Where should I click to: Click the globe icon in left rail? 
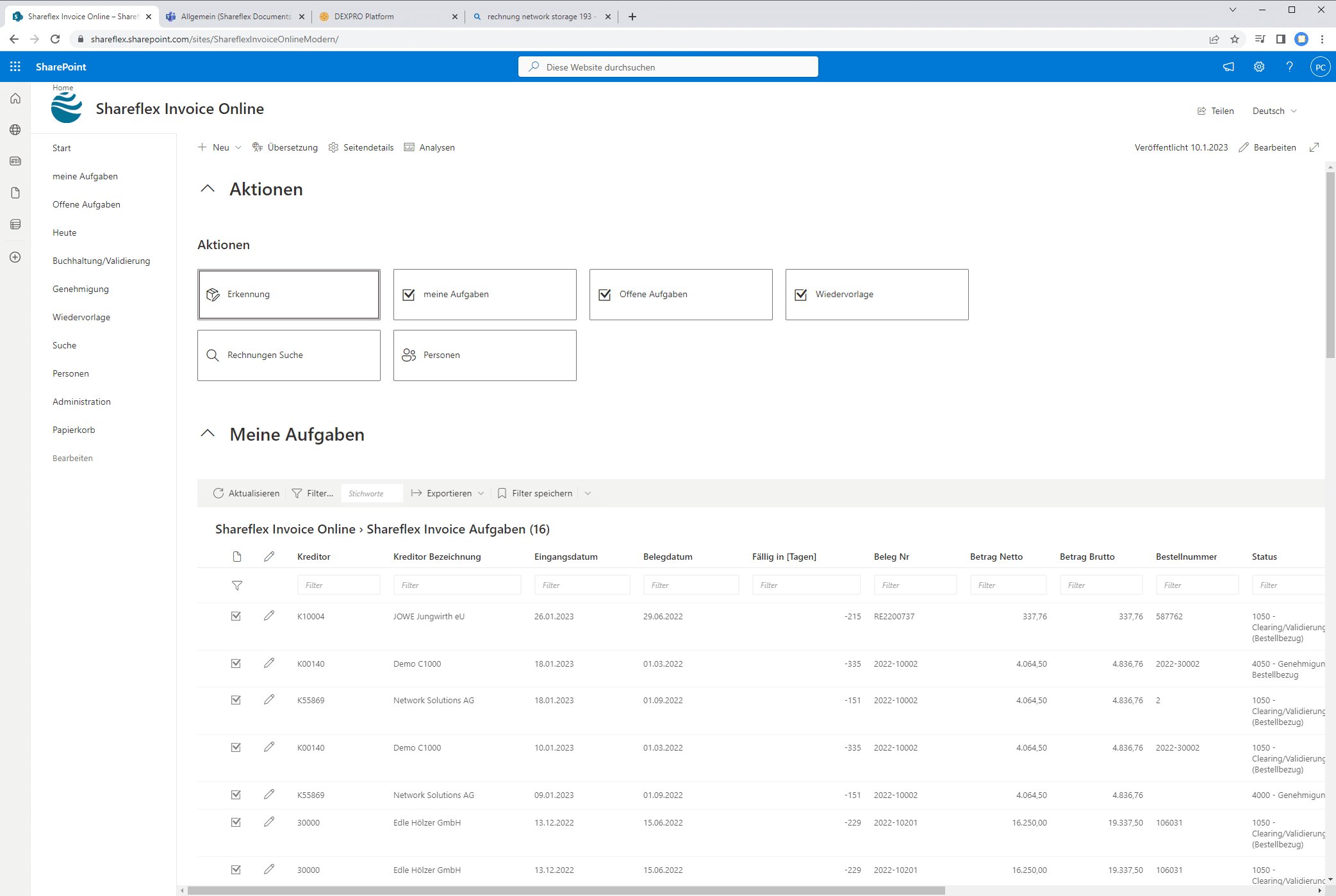[x=15, y=129]
